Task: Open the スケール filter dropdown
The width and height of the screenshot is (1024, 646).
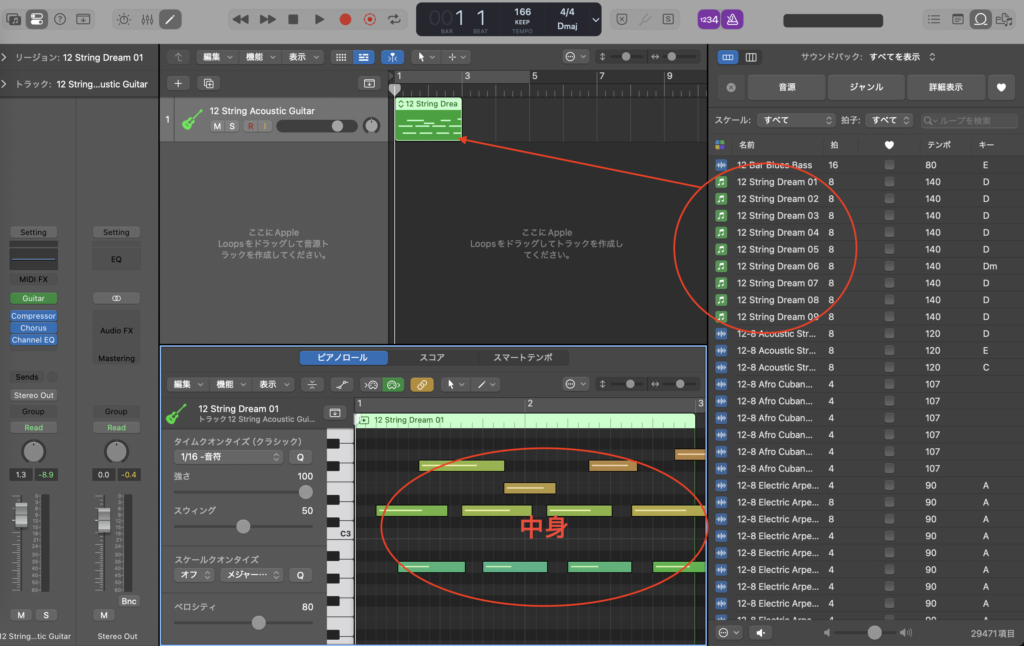Action: coord(796,118)
